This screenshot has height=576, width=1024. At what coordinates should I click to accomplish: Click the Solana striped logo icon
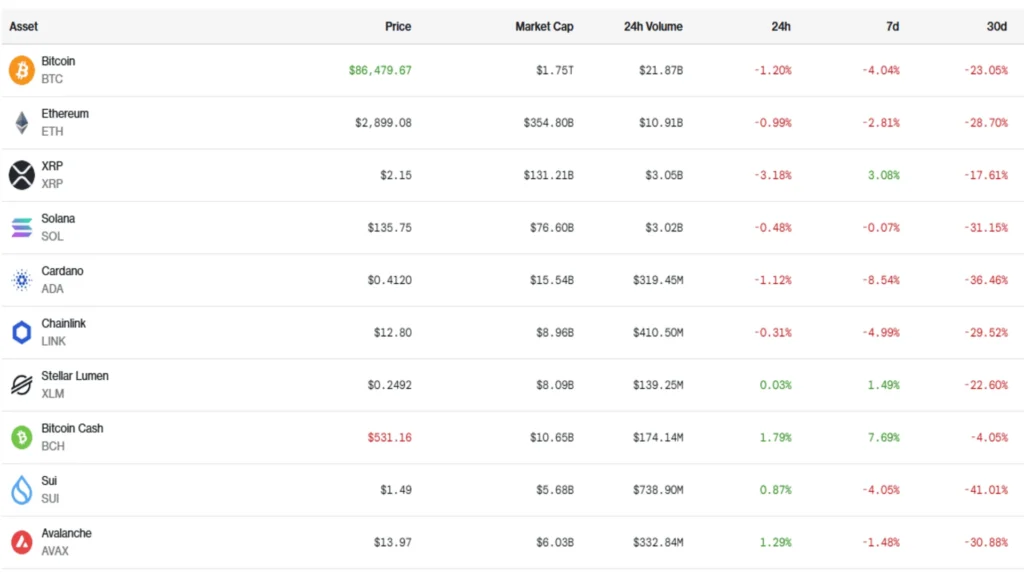(21, 228)
